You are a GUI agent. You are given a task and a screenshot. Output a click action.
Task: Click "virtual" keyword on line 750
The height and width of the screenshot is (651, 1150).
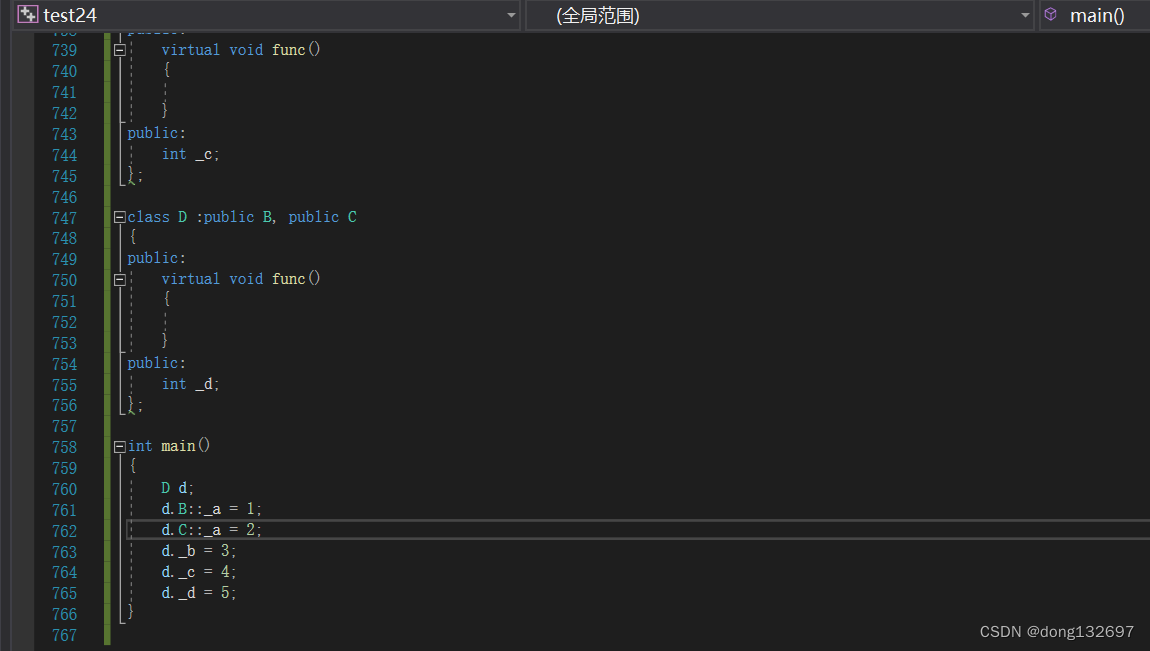(190, 279)
